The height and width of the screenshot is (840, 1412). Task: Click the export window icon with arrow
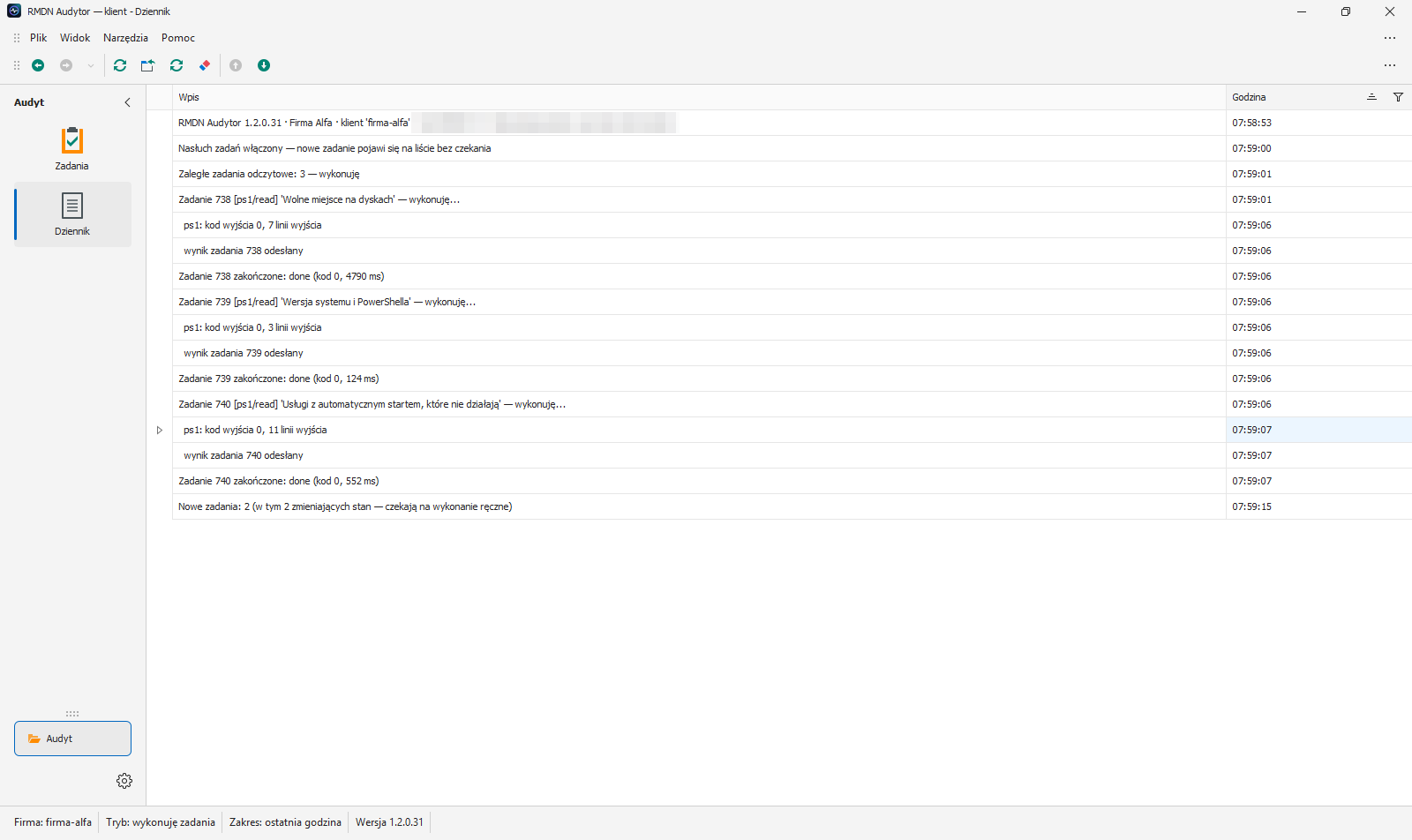tap(147, 65)
